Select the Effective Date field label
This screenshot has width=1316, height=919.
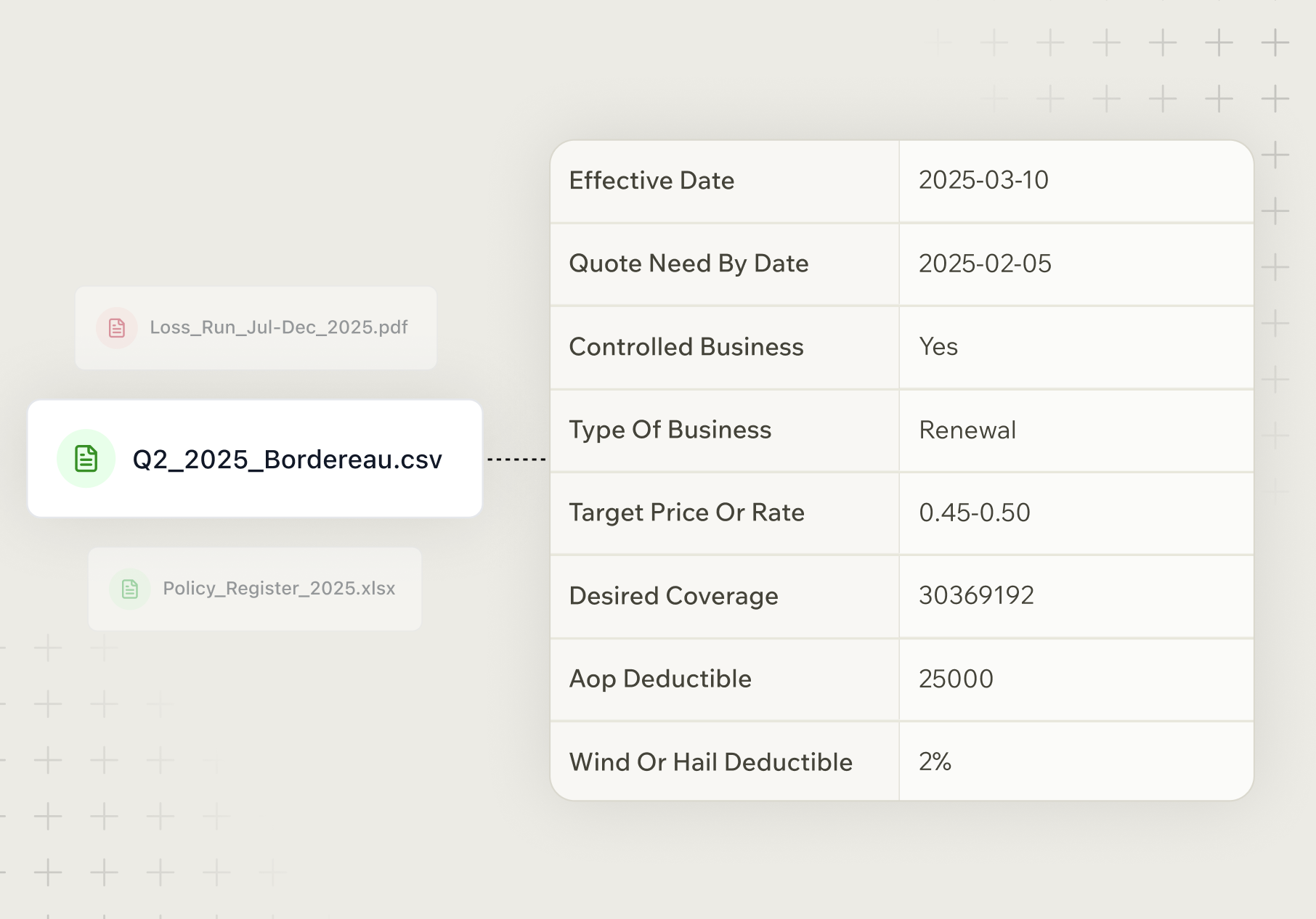[651, 181]
